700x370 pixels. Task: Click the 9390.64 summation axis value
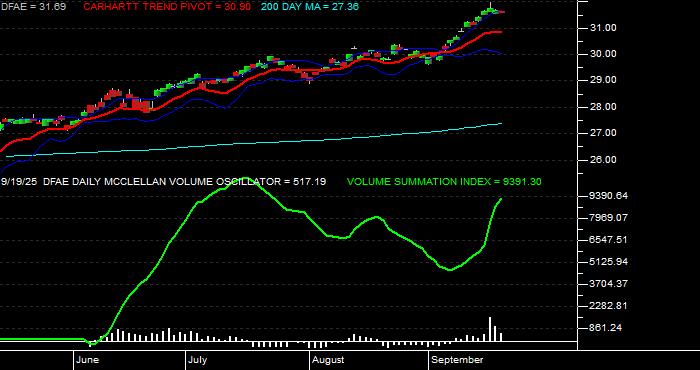coord(609,196)
